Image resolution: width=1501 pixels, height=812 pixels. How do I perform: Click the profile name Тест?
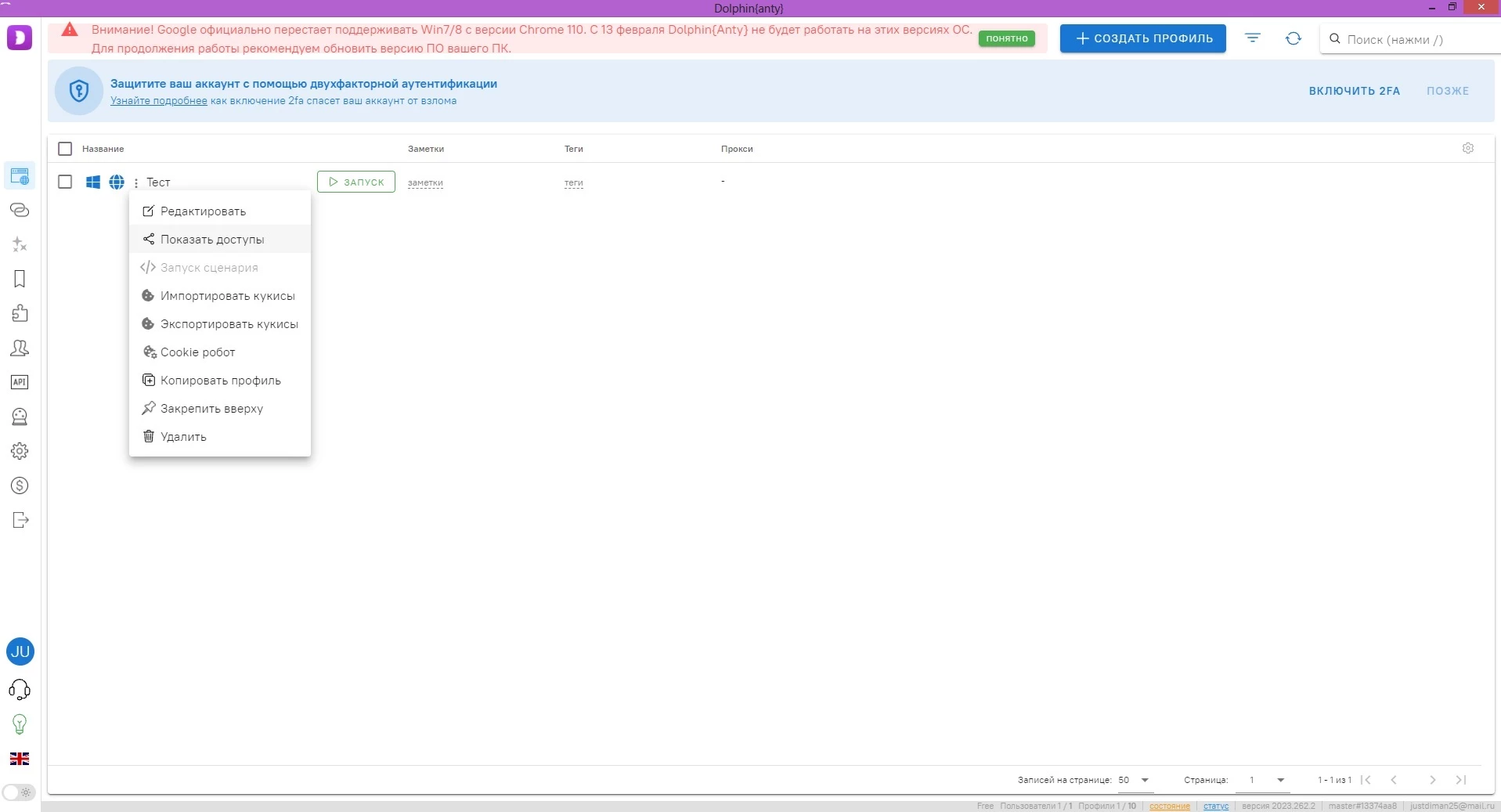click(x=158, y=182)
